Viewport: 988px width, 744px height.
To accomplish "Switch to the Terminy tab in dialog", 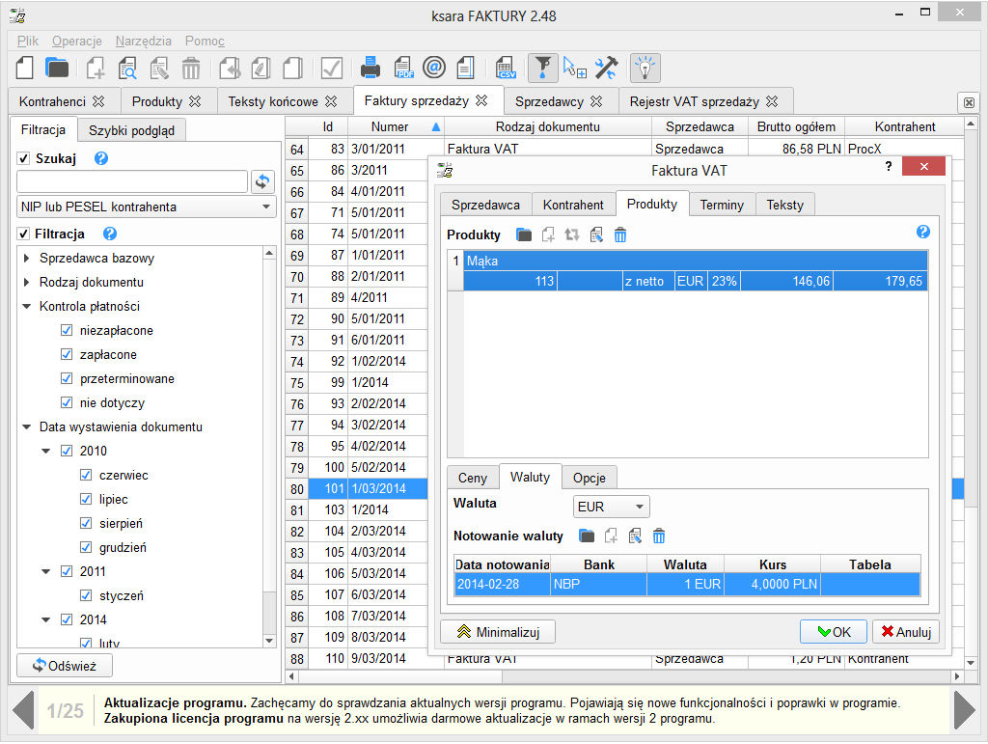I will click(721, 205).
